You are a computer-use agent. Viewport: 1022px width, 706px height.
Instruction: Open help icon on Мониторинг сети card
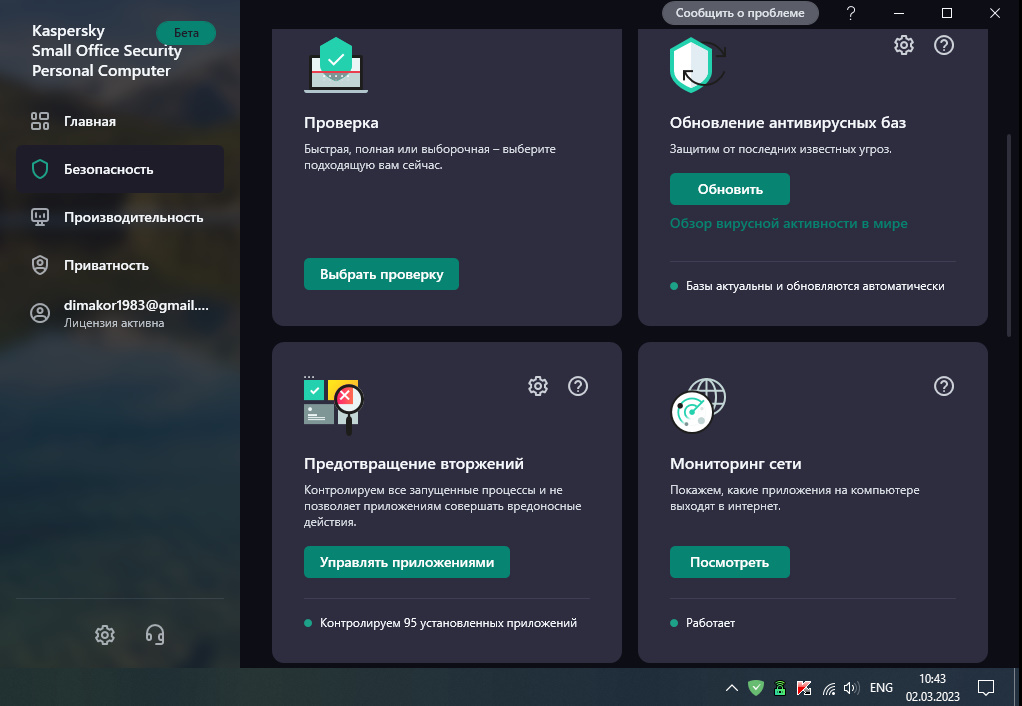click(x=944, y=386)
